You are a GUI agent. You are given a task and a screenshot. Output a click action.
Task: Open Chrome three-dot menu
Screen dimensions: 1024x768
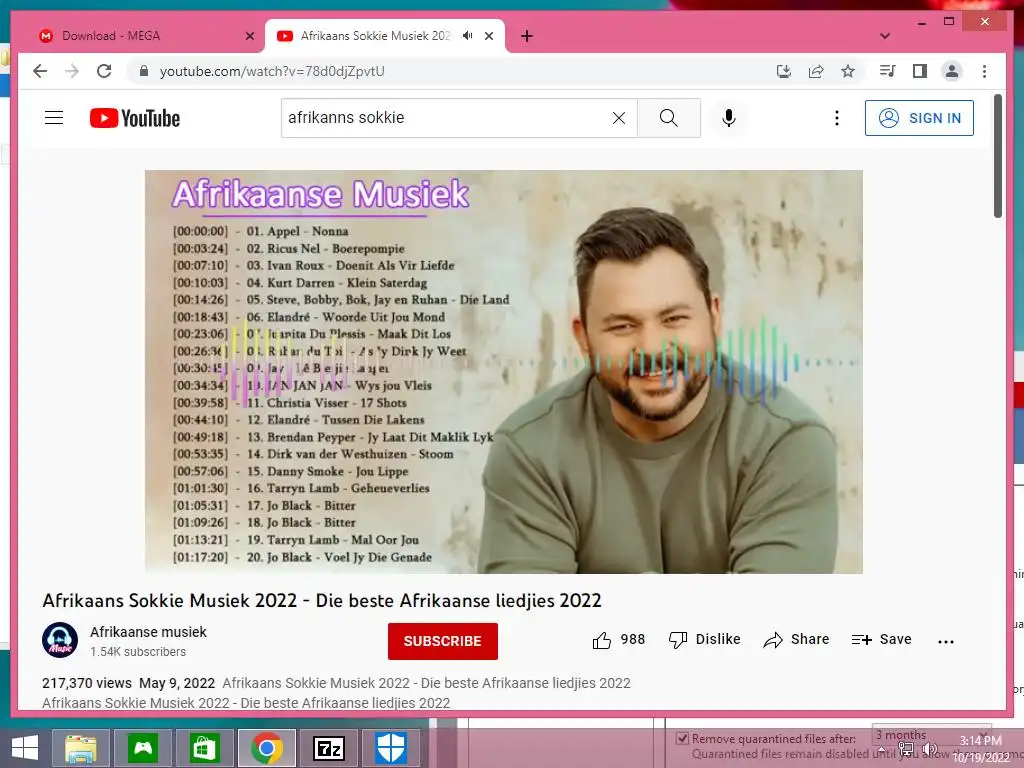point(984,71)
